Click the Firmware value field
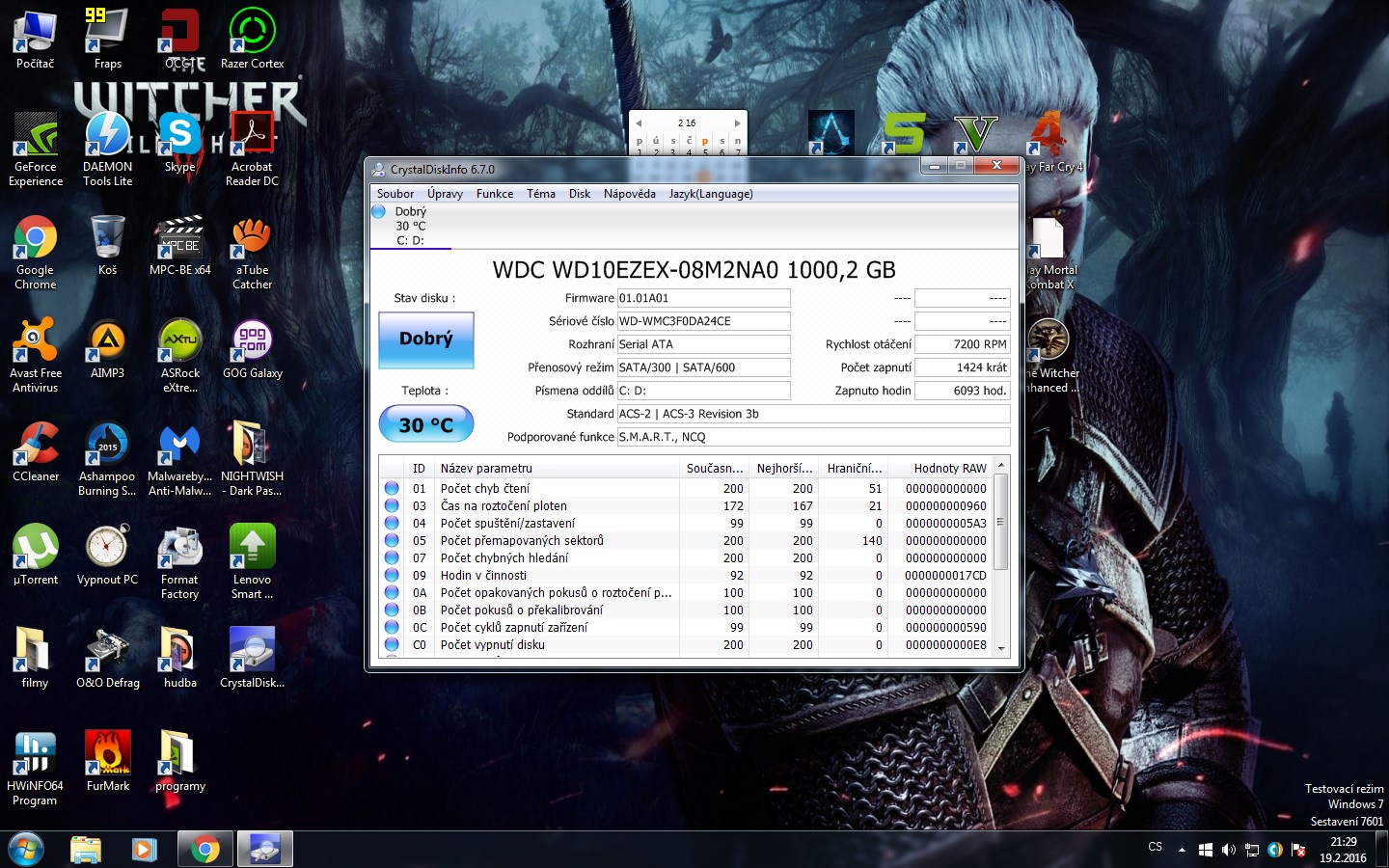Image resolution: width=1389 pixels, height=868 pixels. point(703,298)
